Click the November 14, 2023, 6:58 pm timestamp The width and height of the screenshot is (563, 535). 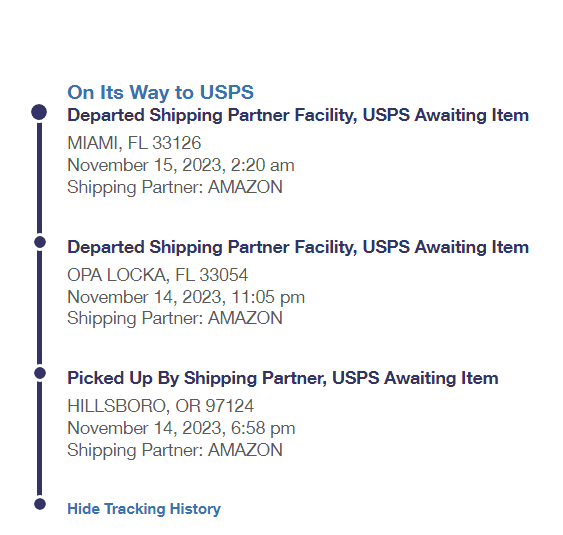[x=181, y=428]
